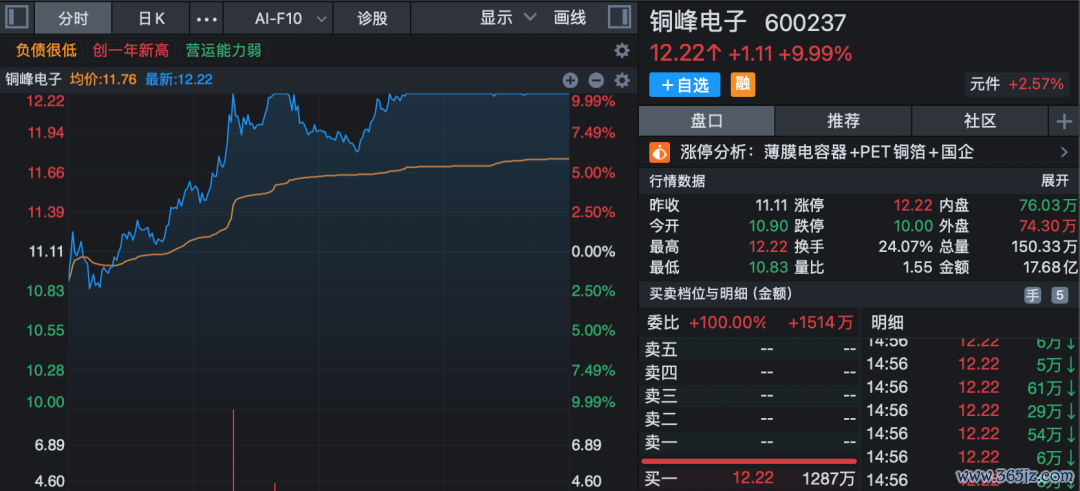Open tag settings gear beside 营运能力弱

pos(621,50)
